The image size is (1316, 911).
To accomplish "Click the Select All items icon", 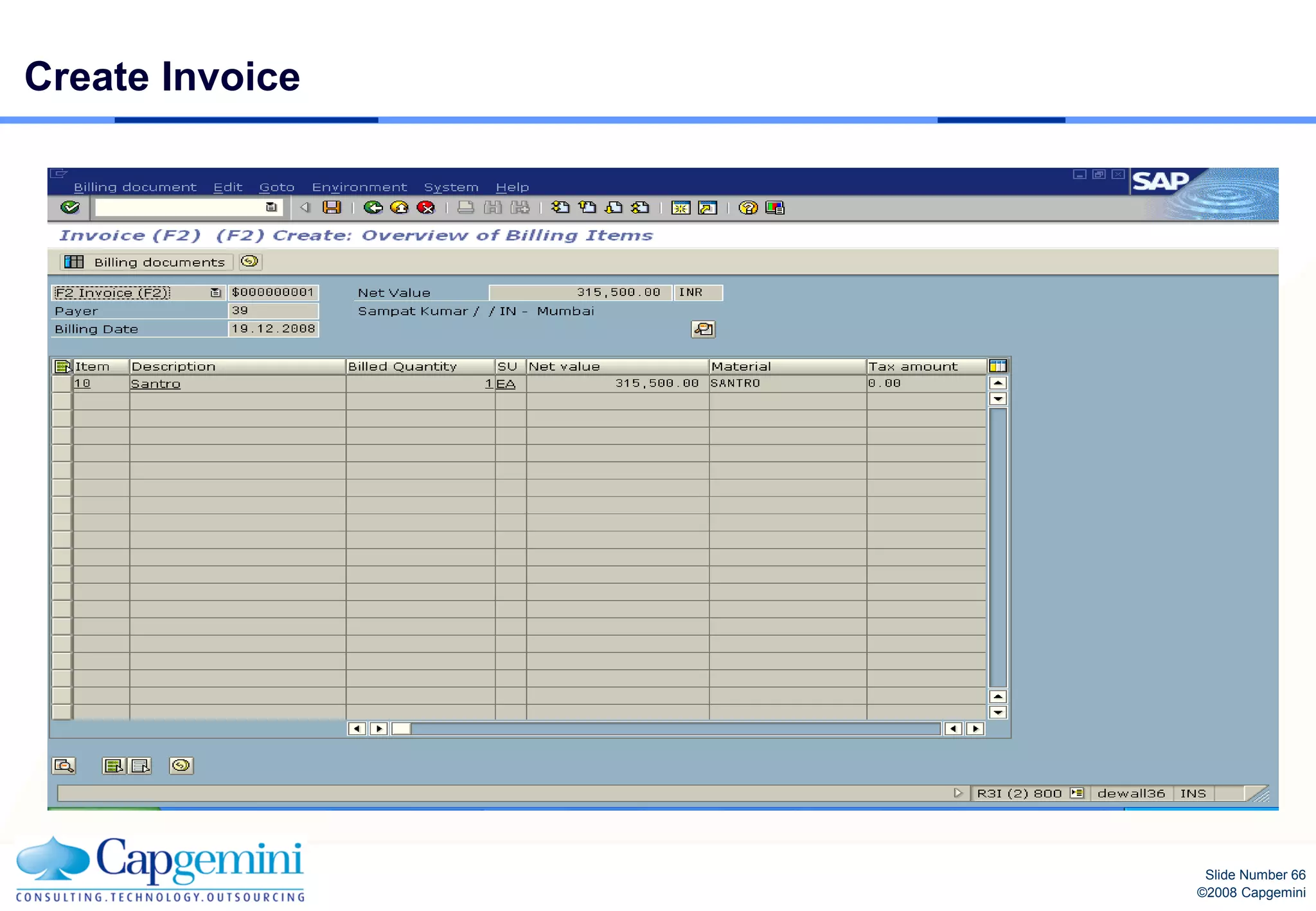I will [63, 366].
